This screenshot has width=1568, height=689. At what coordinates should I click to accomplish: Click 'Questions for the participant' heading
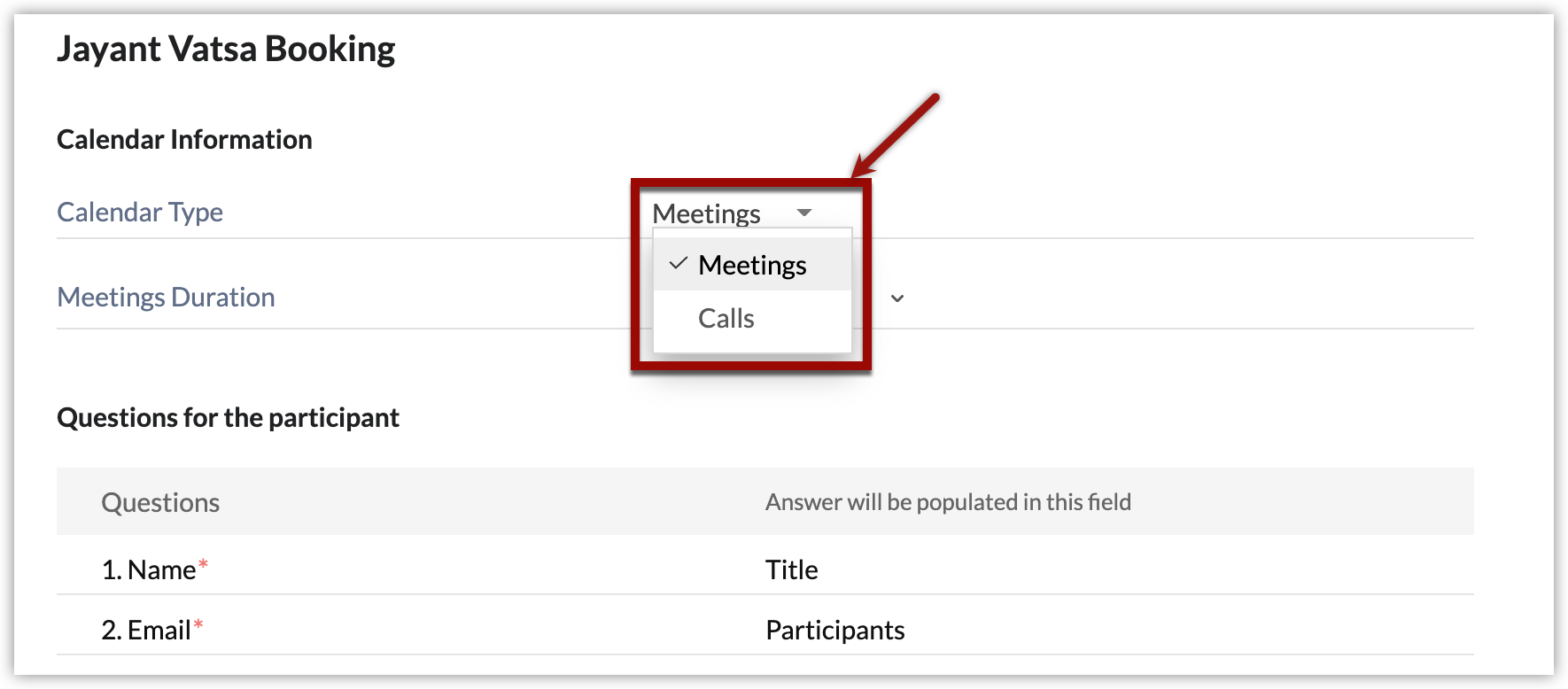[x=228, y=418]
